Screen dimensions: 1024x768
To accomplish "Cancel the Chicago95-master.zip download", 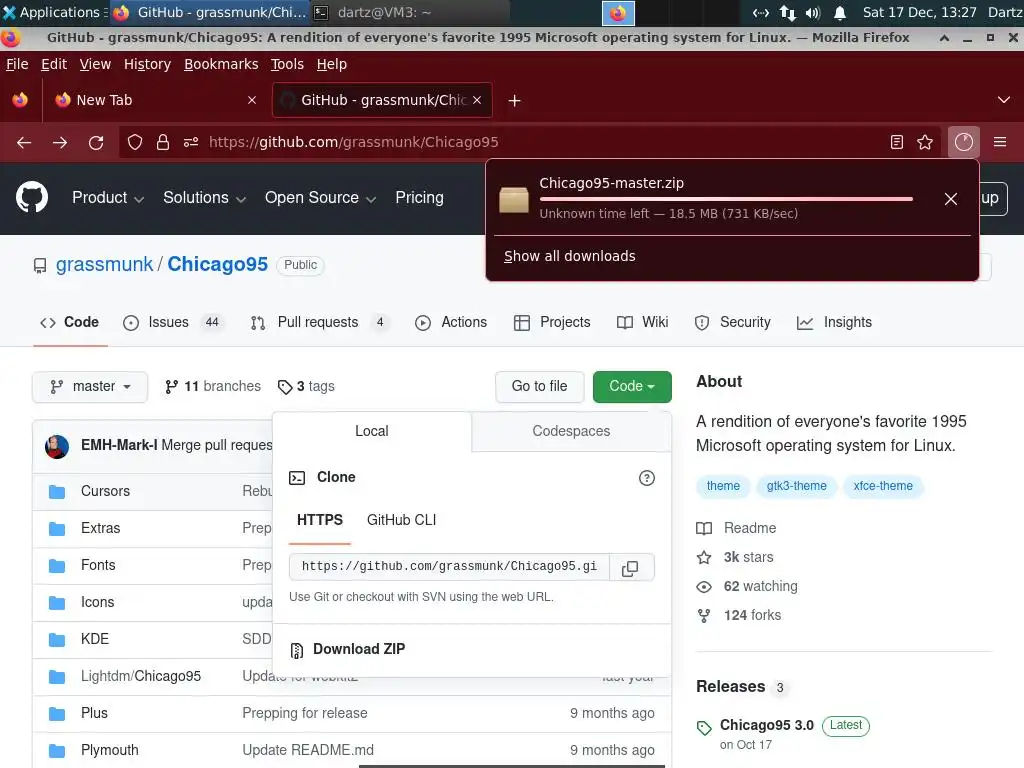I will [x=951, y=199].
